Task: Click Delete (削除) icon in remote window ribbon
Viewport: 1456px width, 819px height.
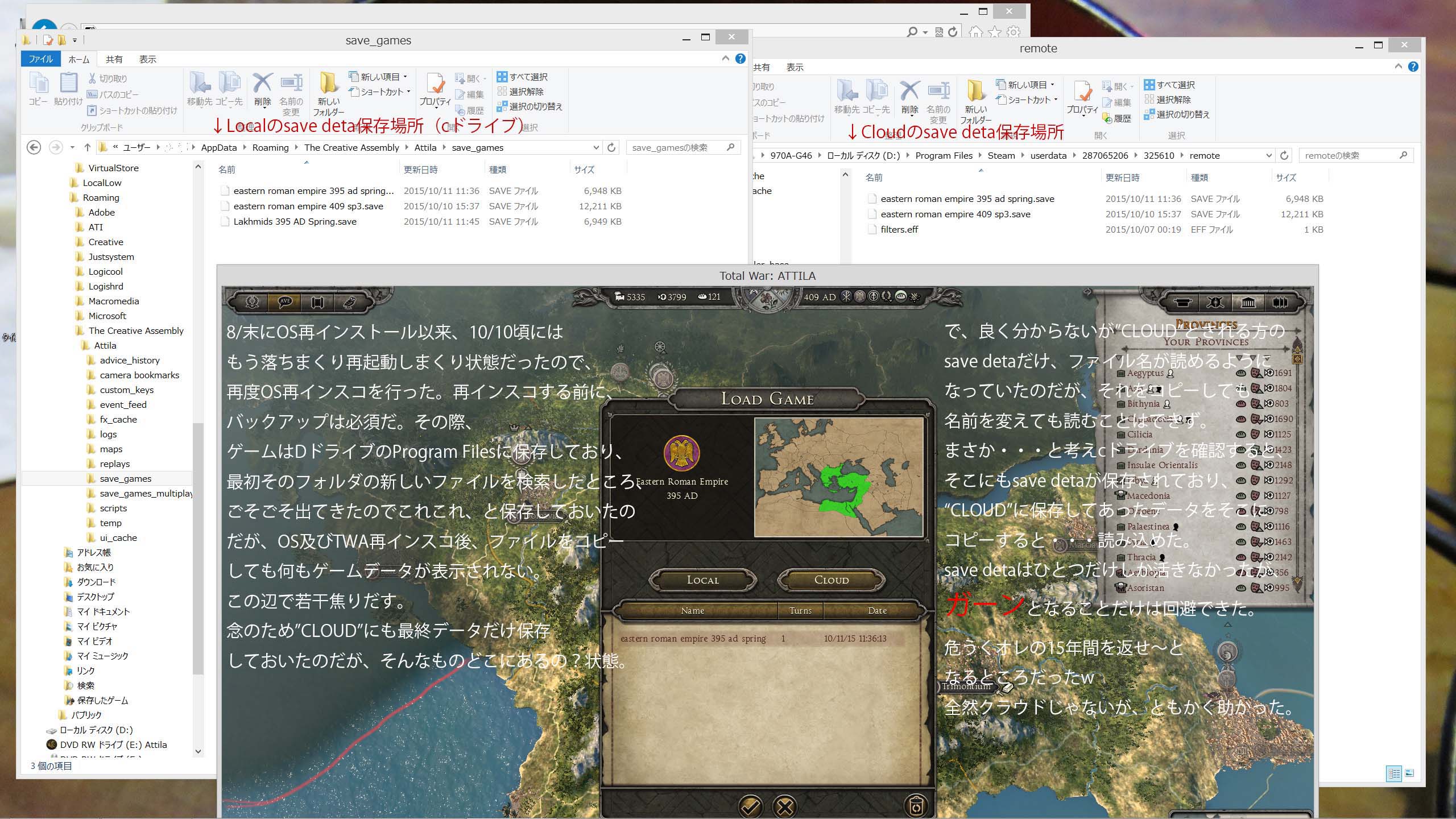Action: (x=909, y=97)
